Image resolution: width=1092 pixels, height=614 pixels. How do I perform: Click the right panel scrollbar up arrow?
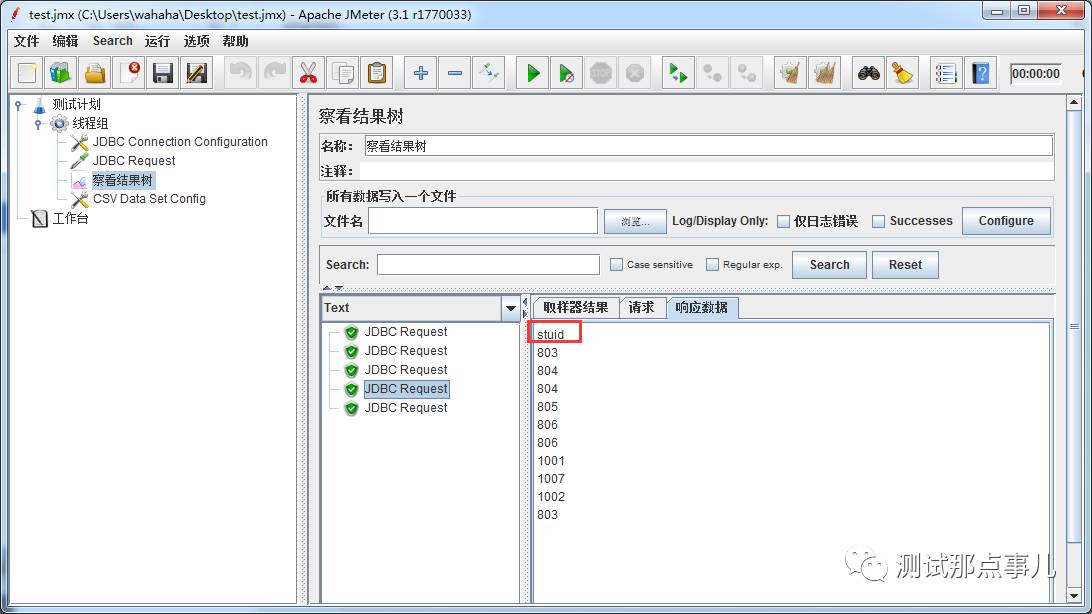point(1074,103)
